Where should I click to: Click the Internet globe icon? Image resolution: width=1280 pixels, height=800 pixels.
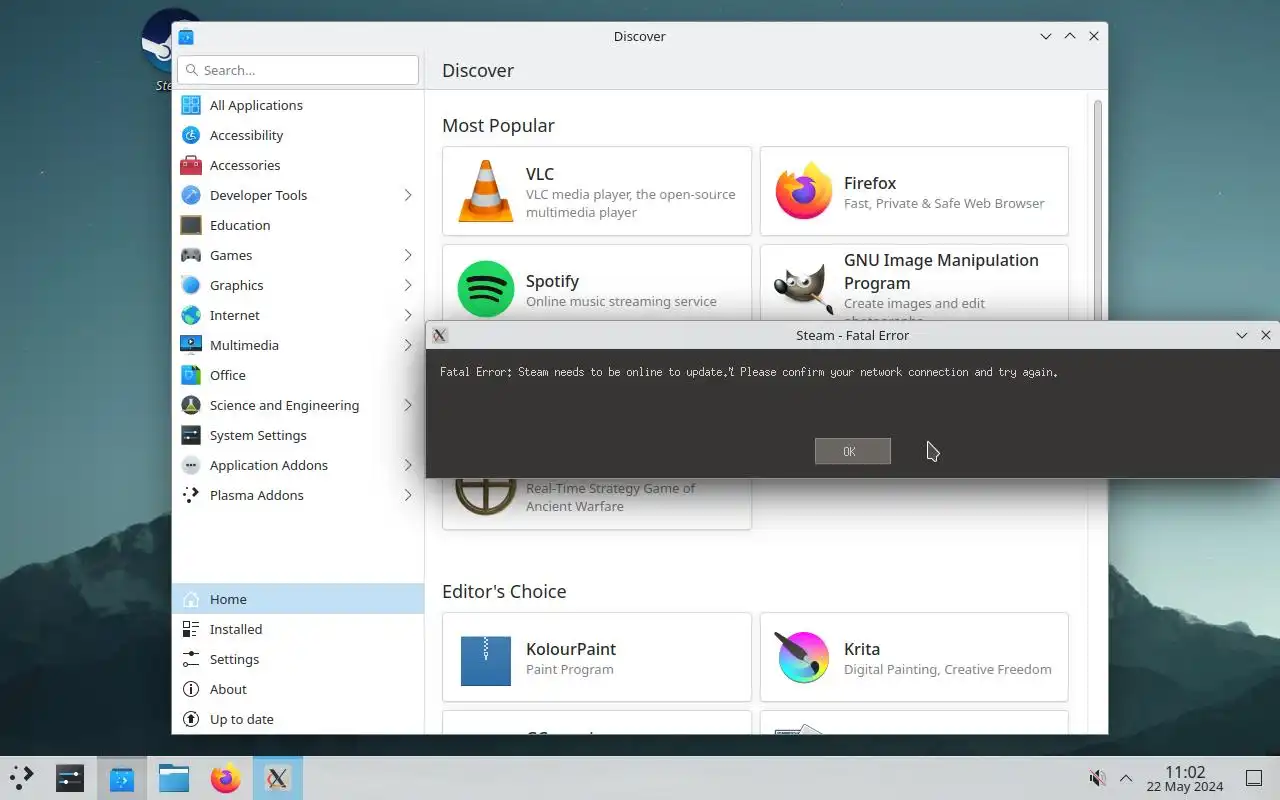click(x=191, y=315)
